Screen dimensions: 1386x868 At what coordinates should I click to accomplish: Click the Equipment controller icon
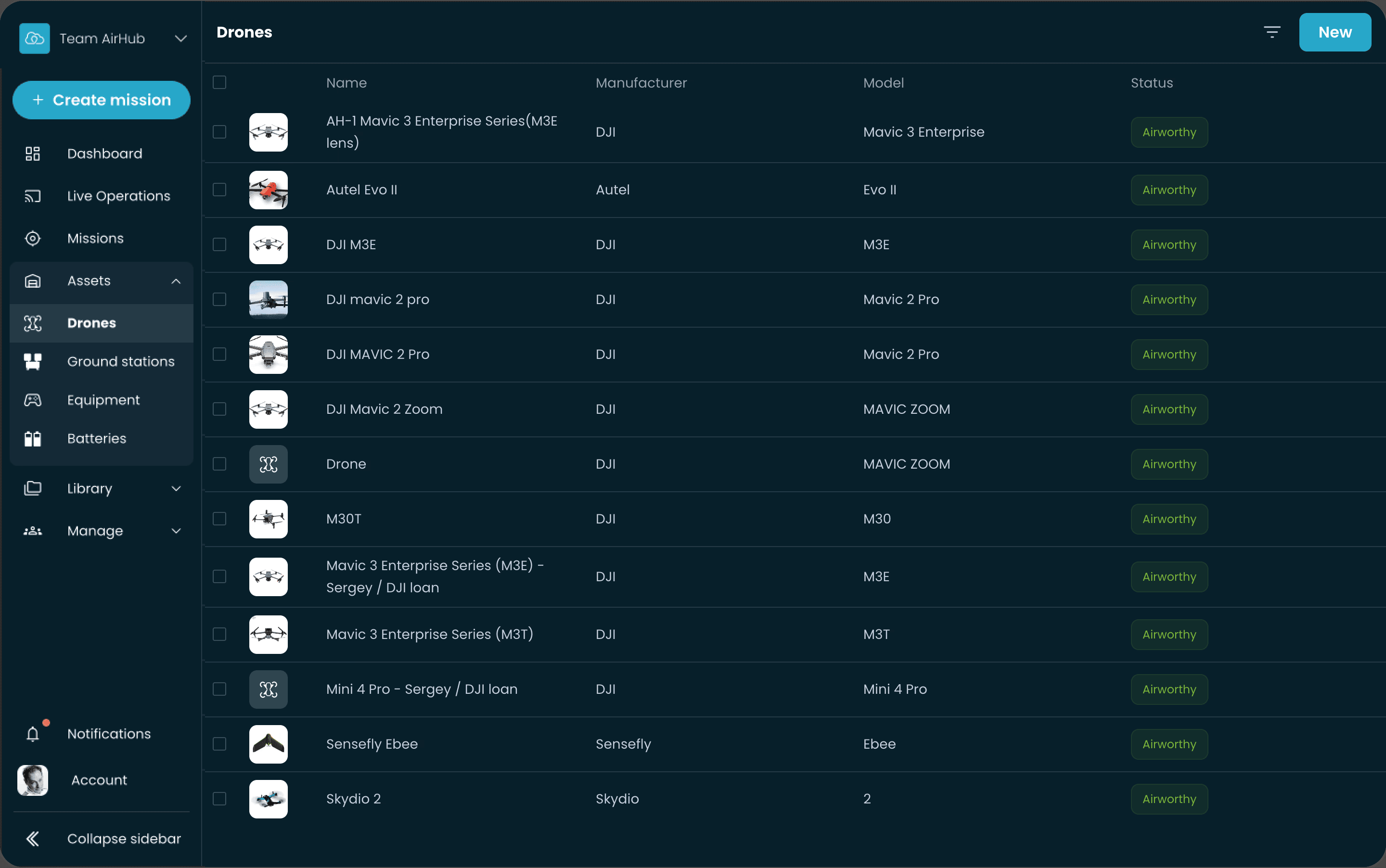(33, 400)
